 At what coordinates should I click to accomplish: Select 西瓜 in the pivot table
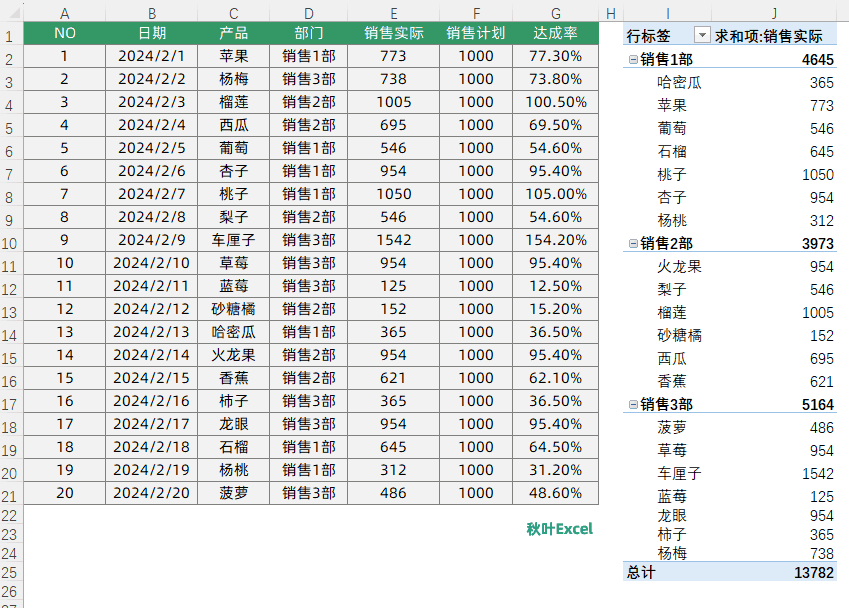click(672, 358)
